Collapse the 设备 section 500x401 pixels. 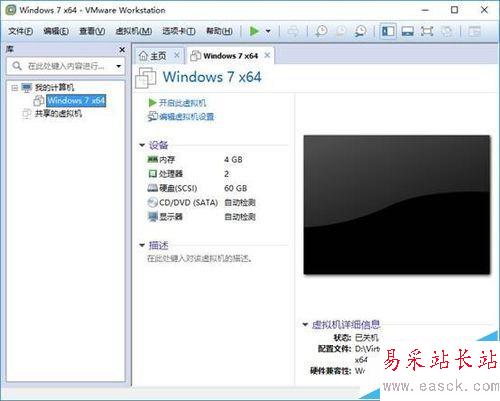pos(142,145)
